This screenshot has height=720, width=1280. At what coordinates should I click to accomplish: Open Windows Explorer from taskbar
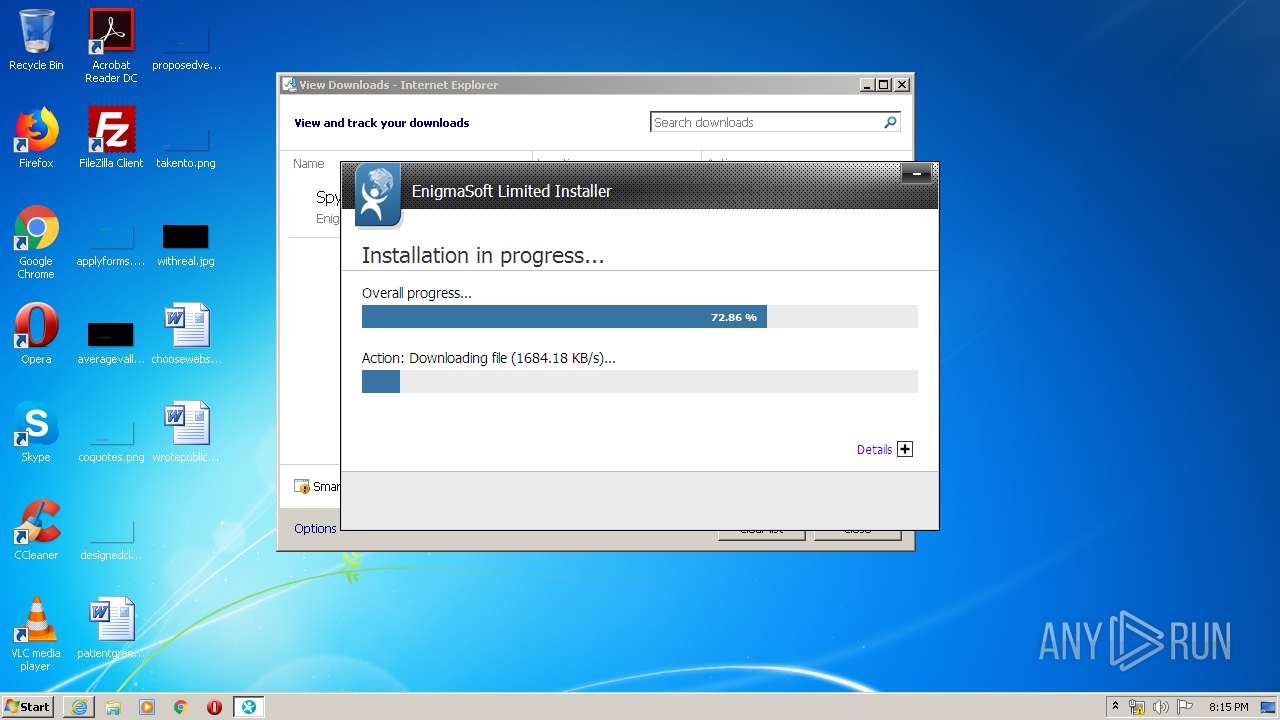tap(113, 707)
